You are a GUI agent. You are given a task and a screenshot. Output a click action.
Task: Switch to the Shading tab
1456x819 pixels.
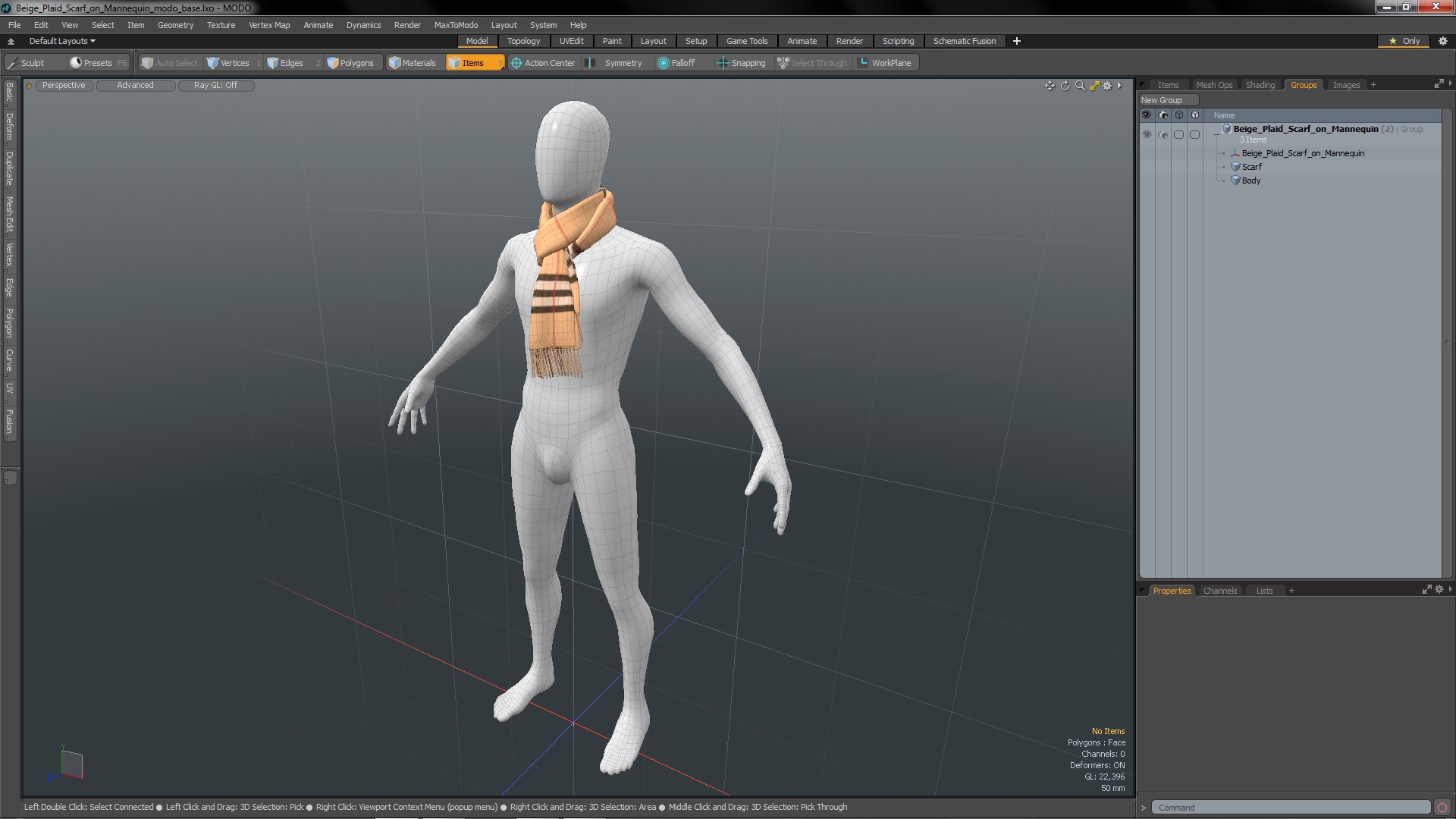click(1260, 85)
